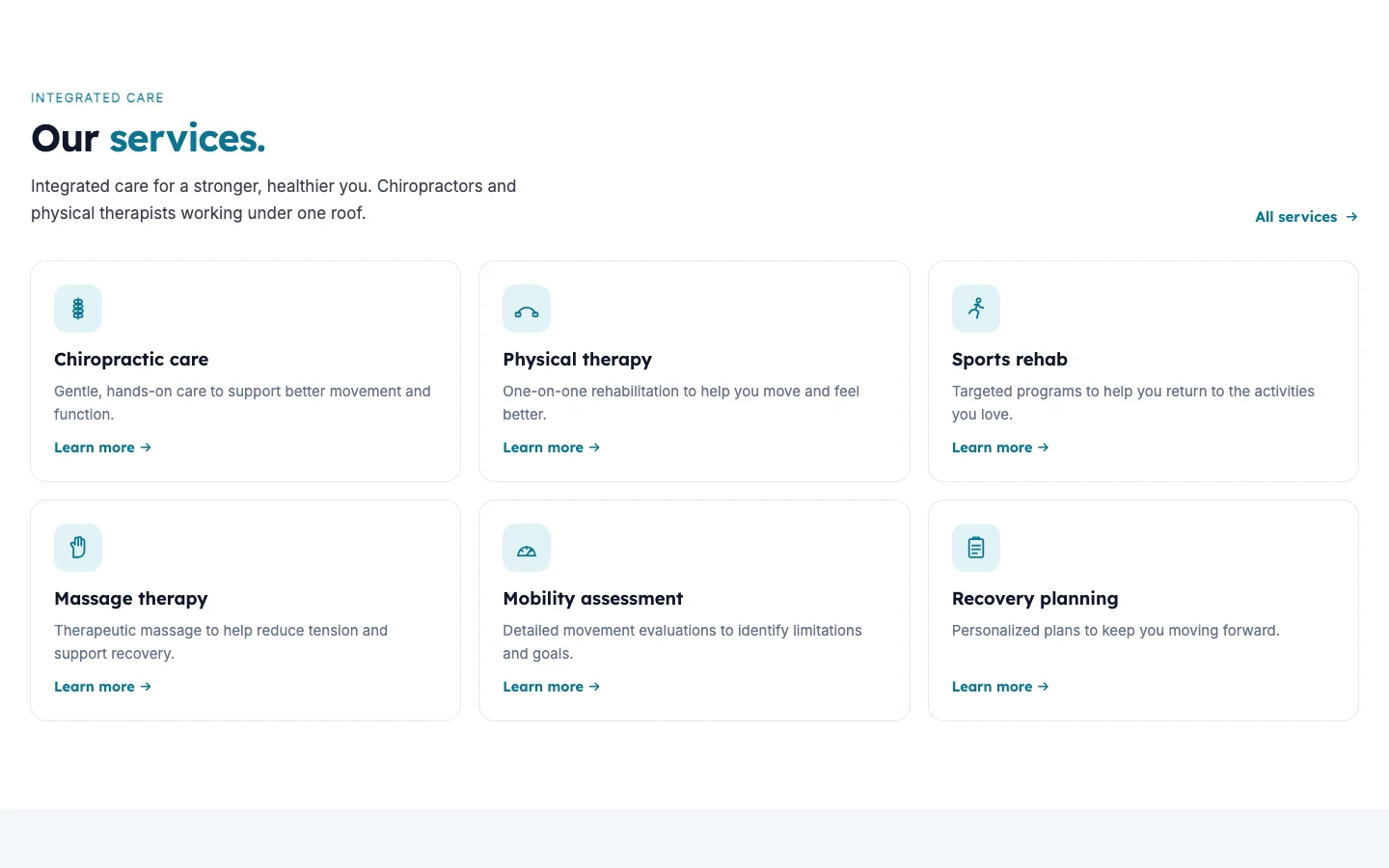Click the clipboard icon for Recovery planning

coord(976,548)
